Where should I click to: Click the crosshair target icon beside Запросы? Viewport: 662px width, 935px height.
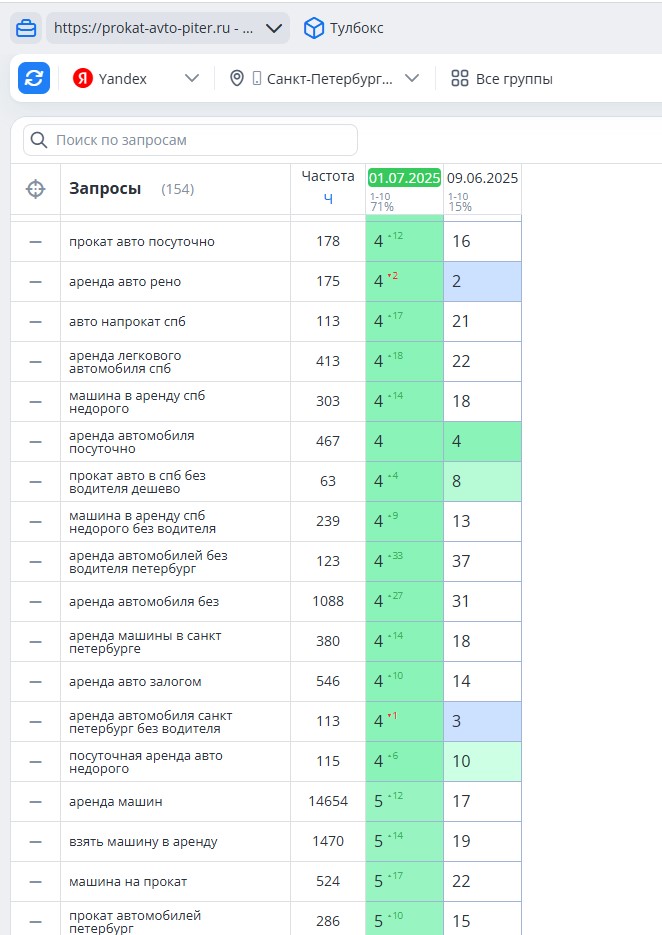pos(36,189)
